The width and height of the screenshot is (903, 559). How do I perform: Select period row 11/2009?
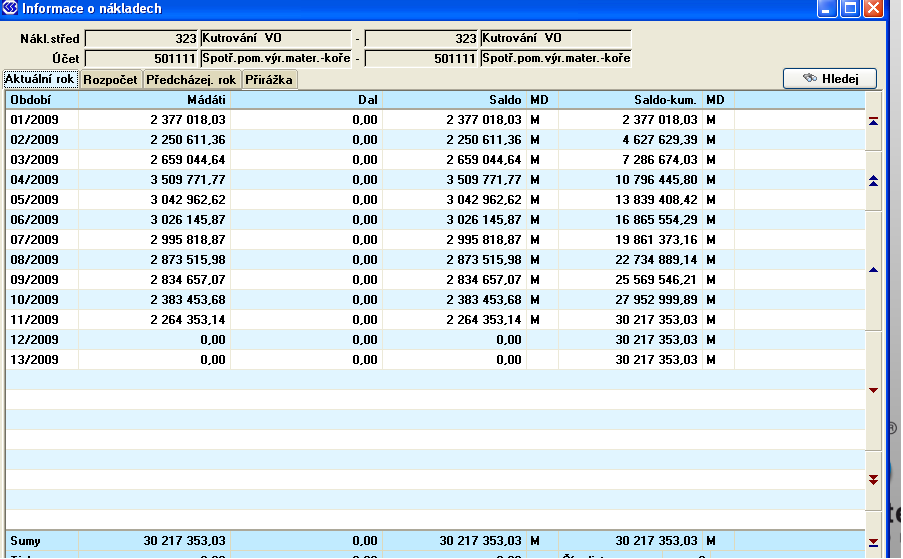click(435, 320)
